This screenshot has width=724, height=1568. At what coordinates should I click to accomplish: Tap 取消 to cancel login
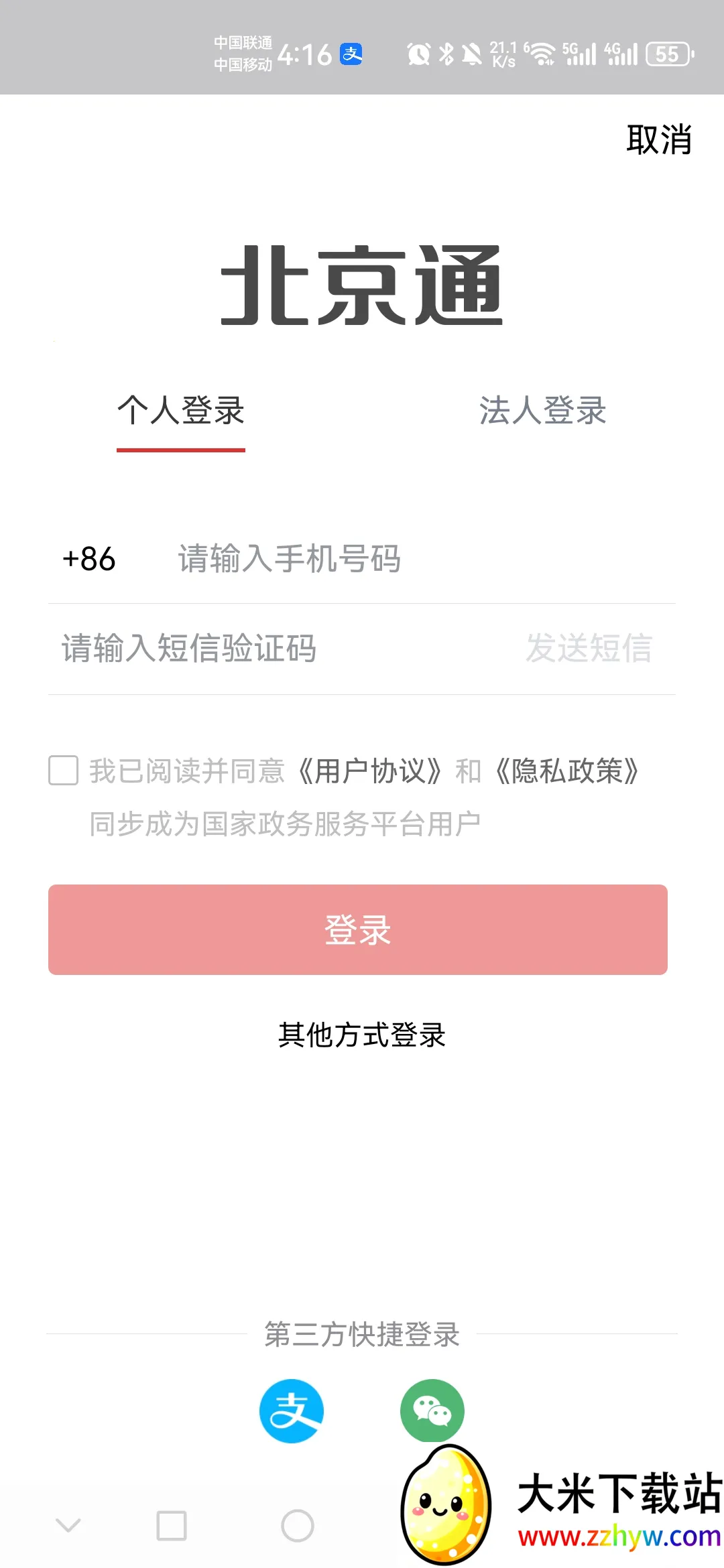(x=659, y=140)
